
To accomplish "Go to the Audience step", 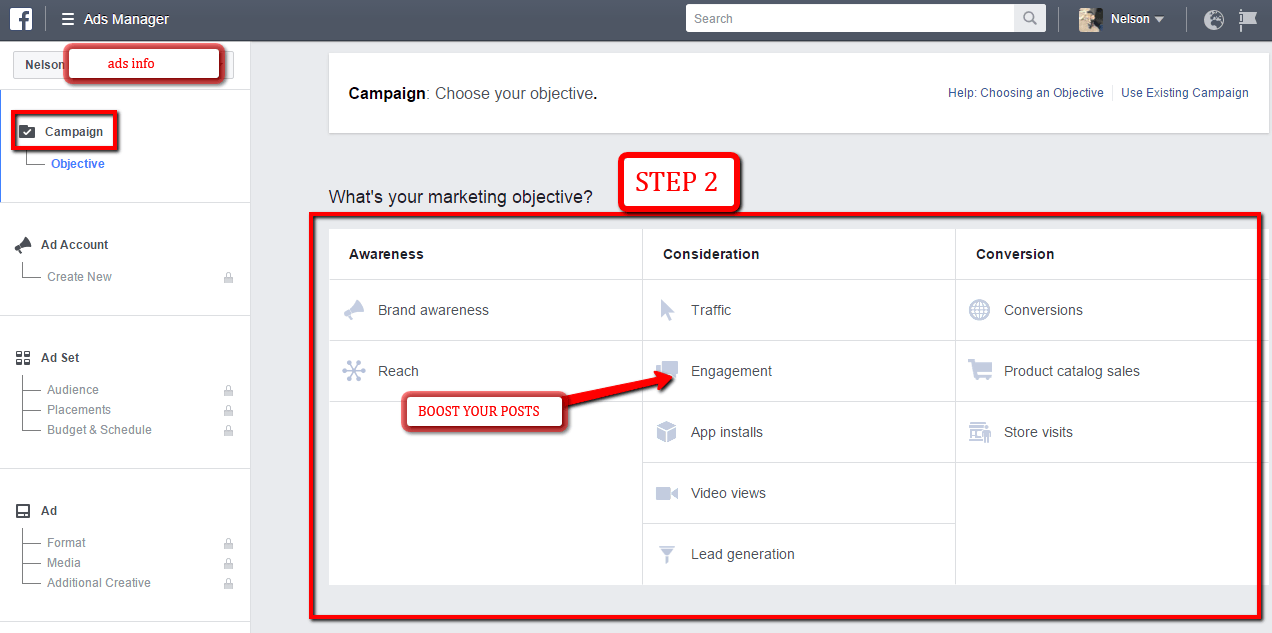I will (x=73, y=390).
